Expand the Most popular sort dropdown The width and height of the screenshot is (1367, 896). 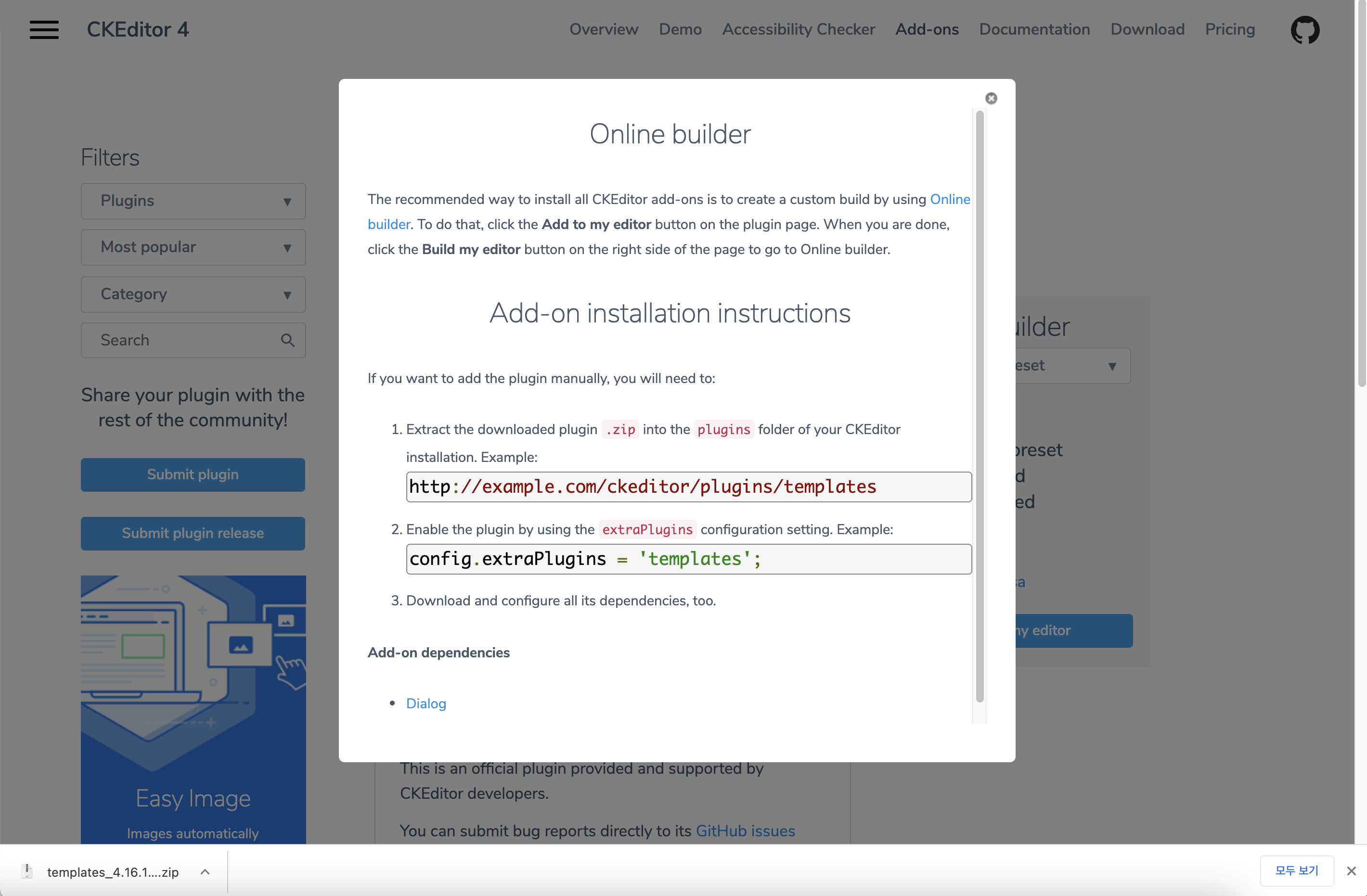(193, 247)
